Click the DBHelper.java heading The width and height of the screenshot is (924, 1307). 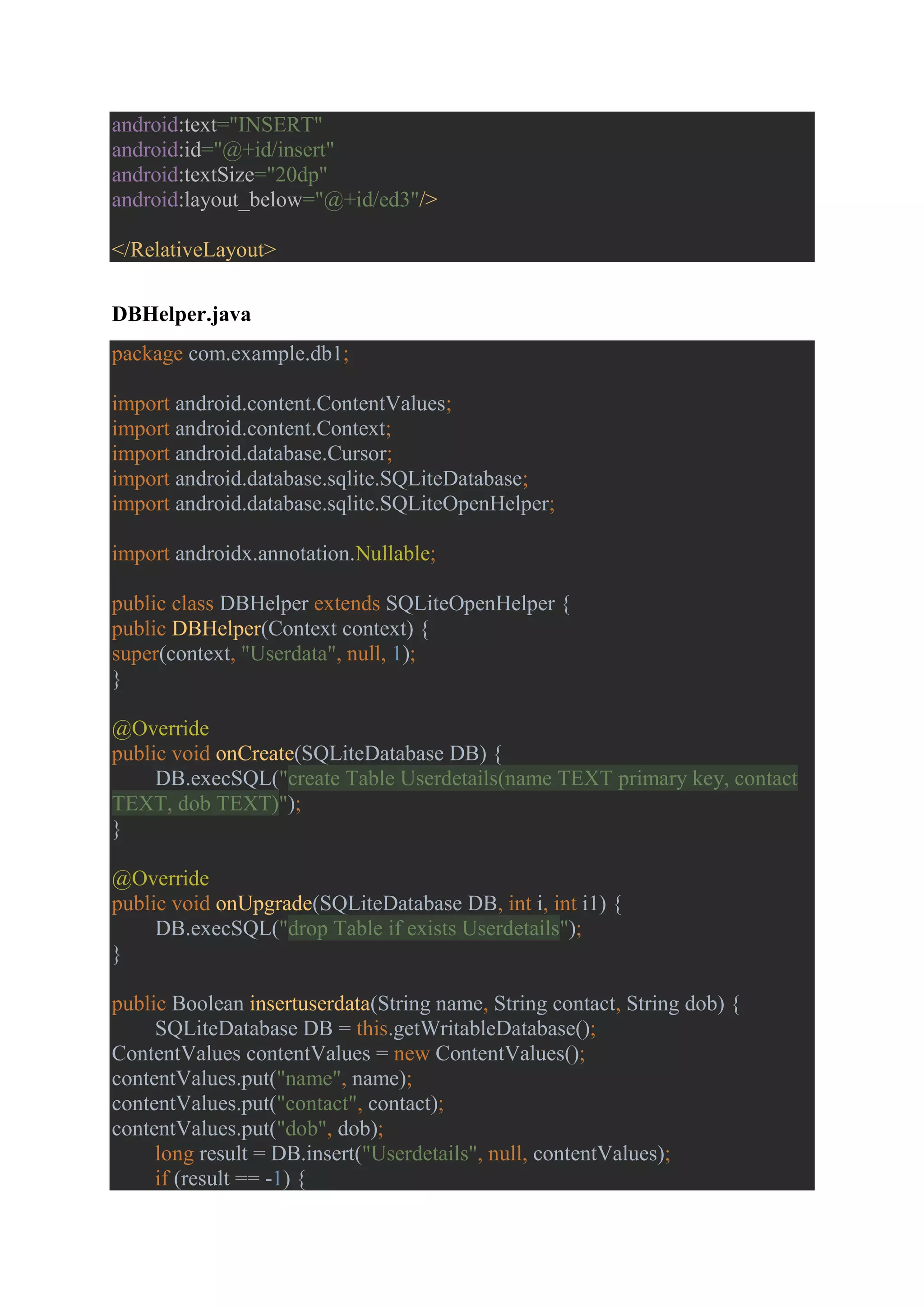181,314
